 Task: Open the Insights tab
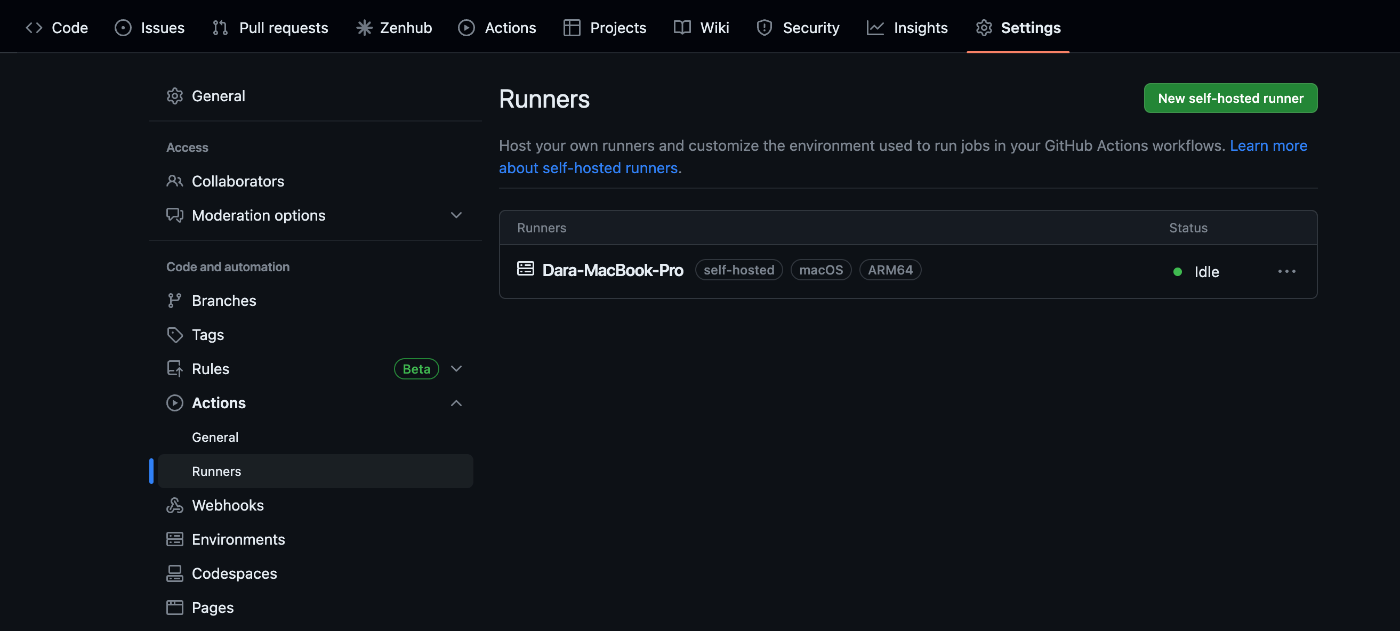(x=907, y=28)
